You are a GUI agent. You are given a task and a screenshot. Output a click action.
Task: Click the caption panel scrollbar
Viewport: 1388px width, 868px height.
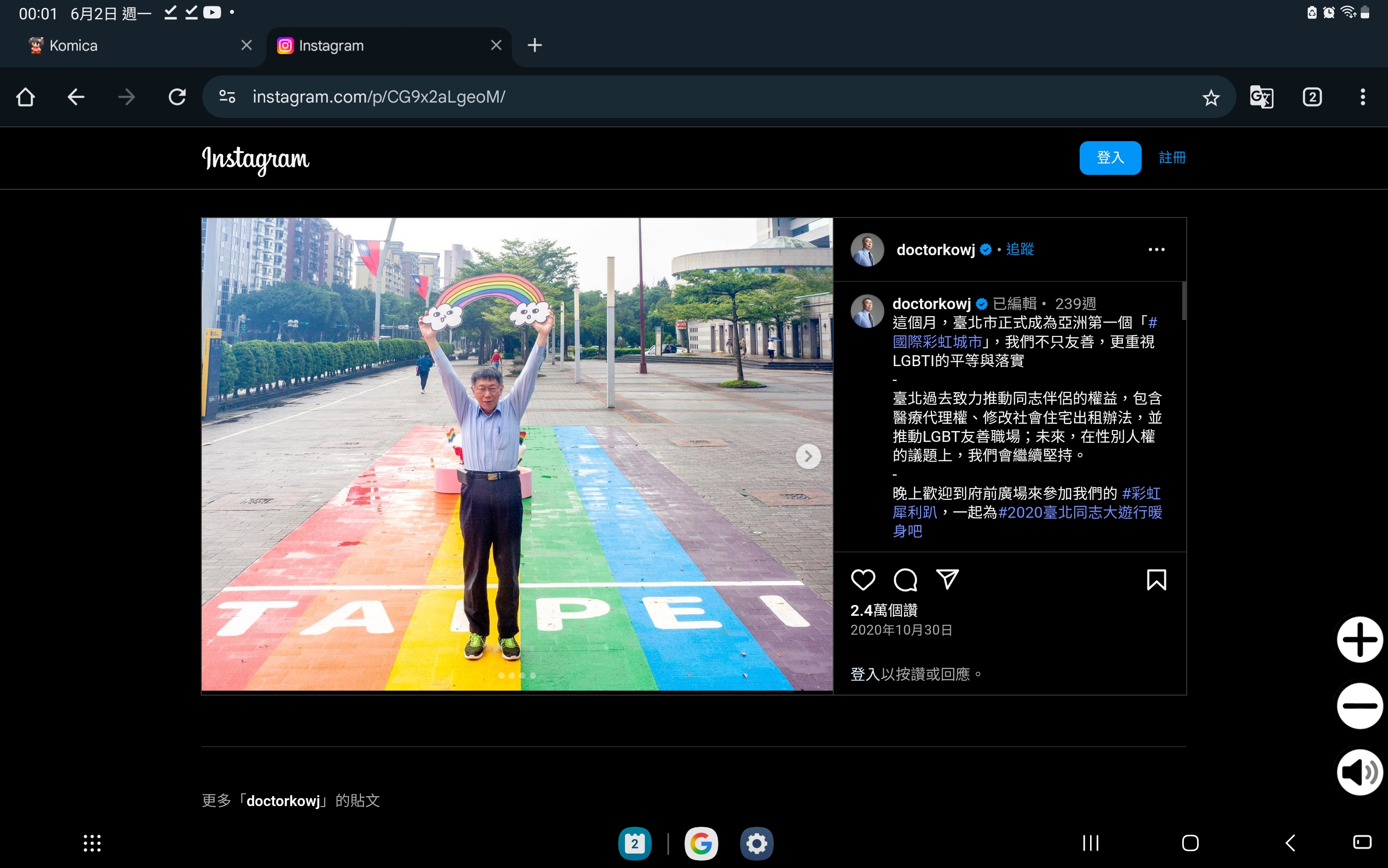(x=1184, y=301)
